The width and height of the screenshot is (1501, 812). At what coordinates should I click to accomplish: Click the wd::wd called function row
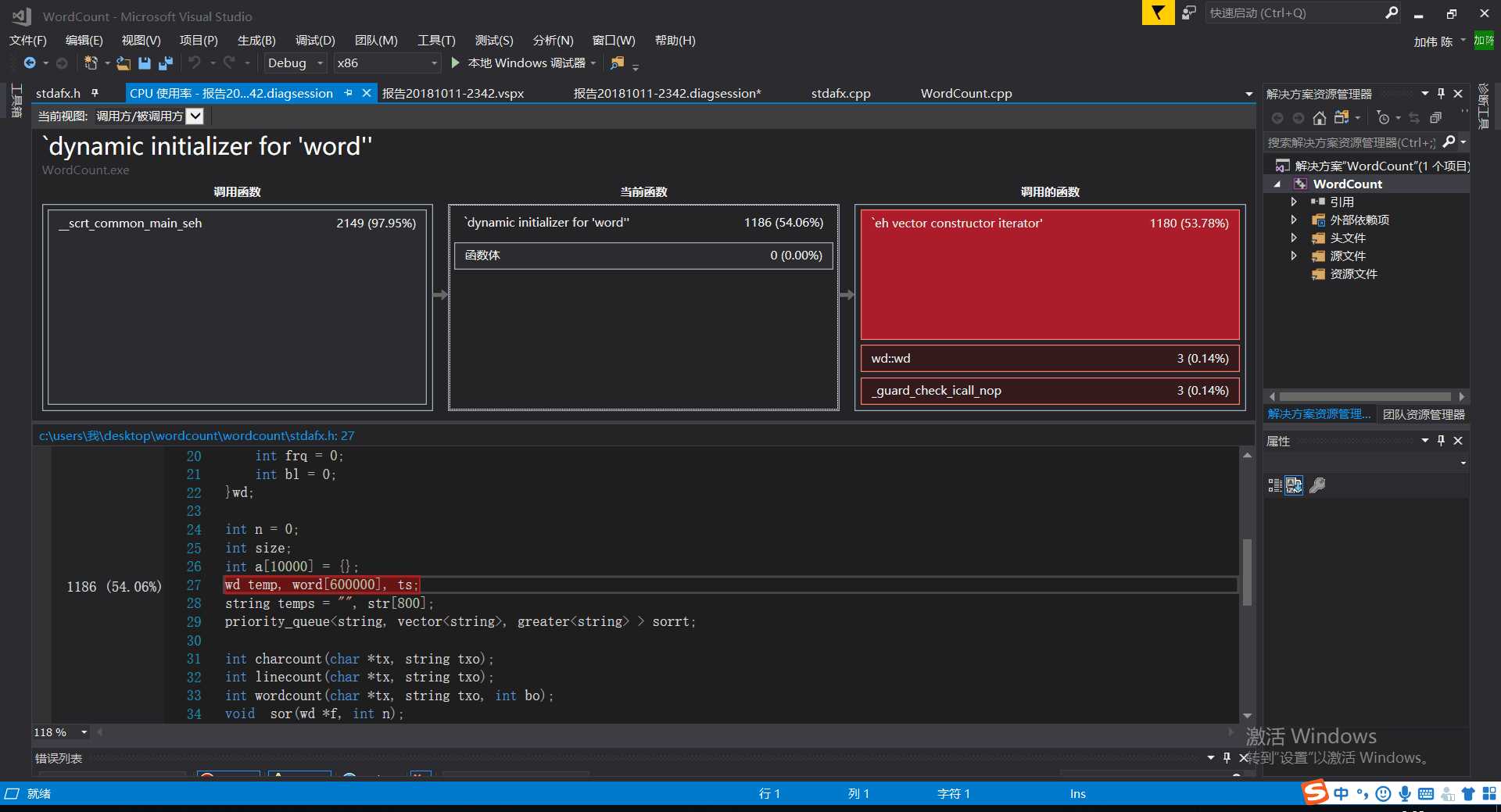point(1050,359)
